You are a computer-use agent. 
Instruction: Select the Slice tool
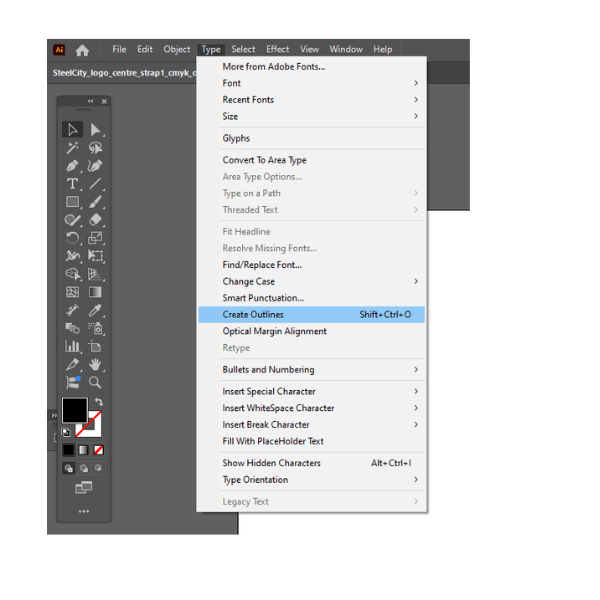(x=72, y=364)
